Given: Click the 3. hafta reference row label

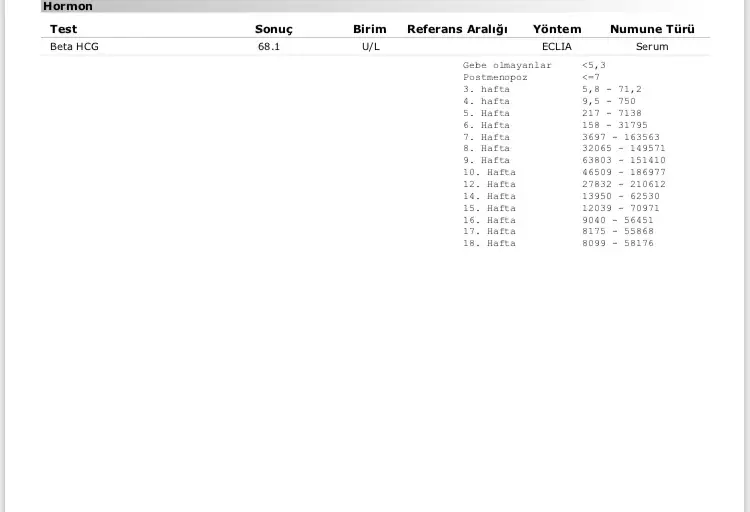Looking at the screenshot, I should tap(486, 89).
